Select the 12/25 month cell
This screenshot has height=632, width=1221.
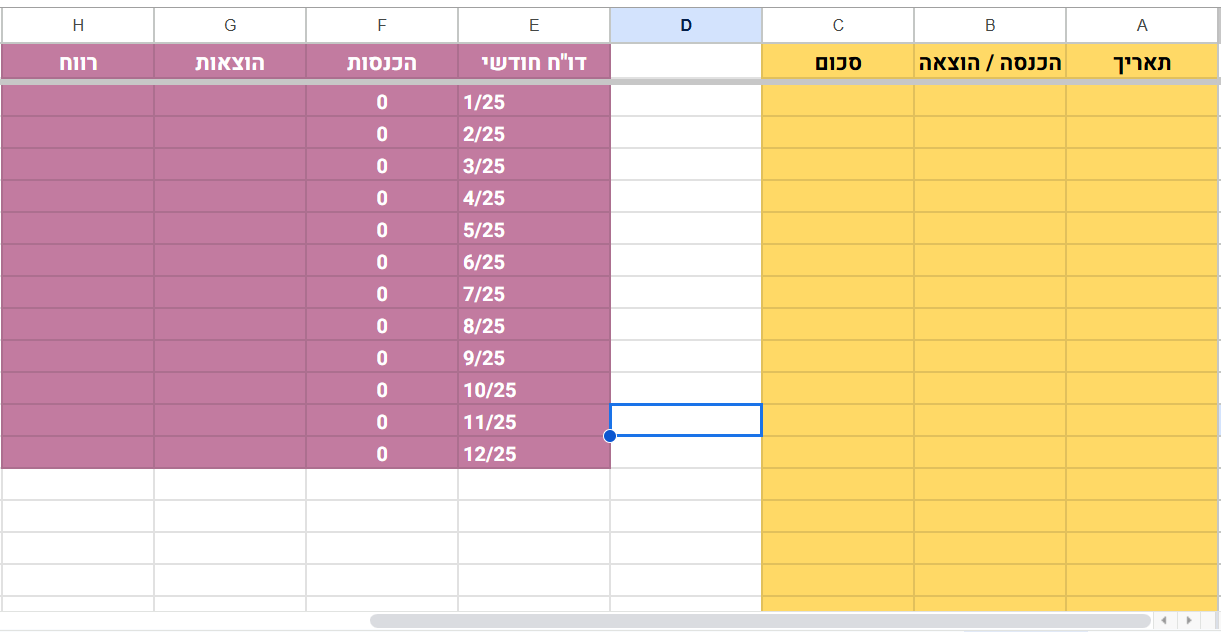pos(534,454)
